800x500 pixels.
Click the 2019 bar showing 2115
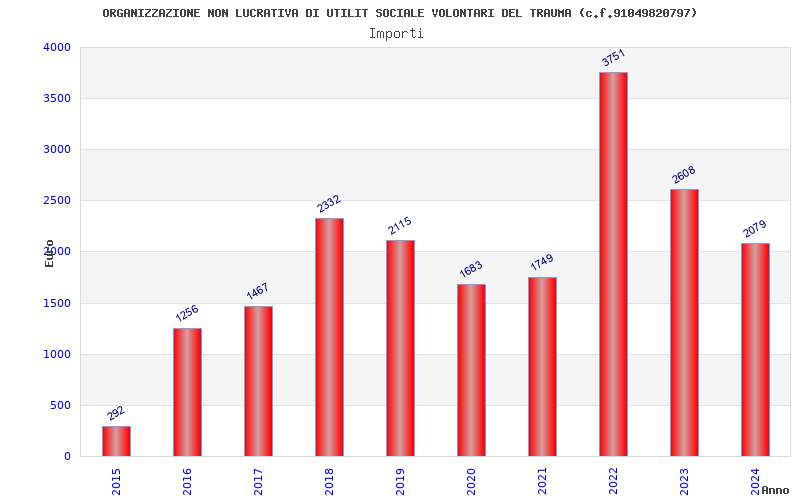point(400,348)
